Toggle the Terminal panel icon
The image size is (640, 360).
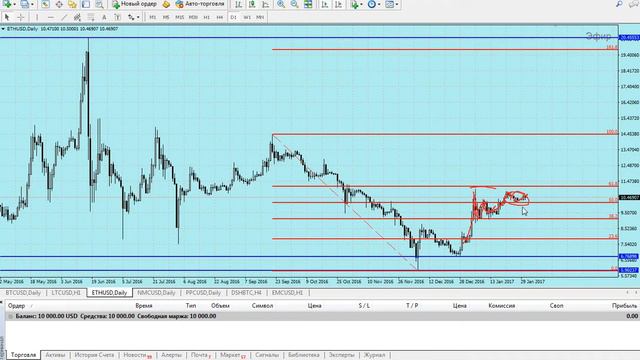point(86,4)
